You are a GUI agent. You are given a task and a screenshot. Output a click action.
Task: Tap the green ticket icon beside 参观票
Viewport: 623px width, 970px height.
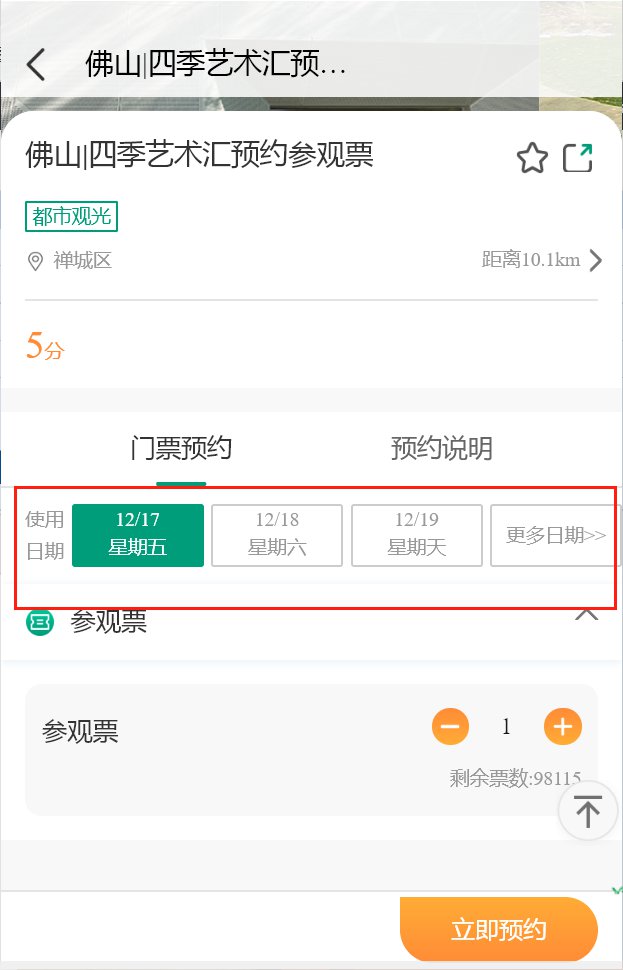coord(40,621)
